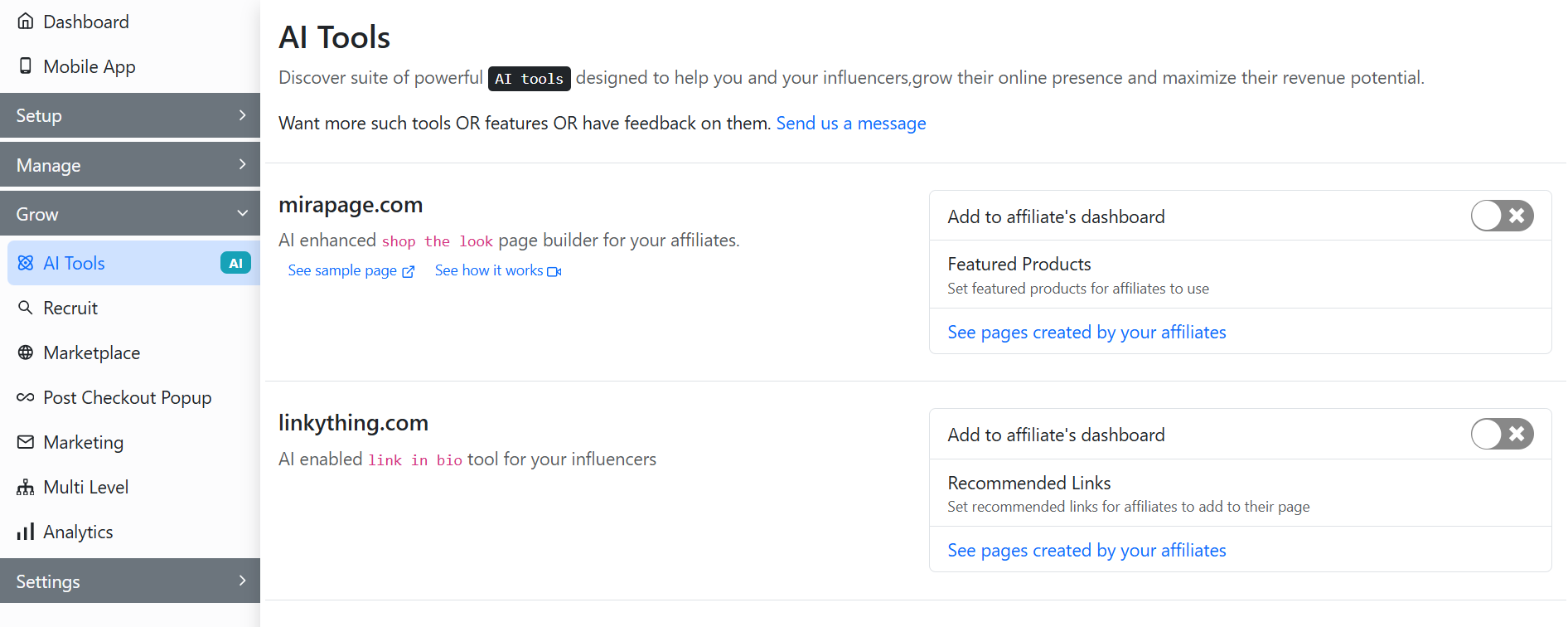
Task: Click the Post Checkout Popup infinity icon
Action: (x=26, y=397)
